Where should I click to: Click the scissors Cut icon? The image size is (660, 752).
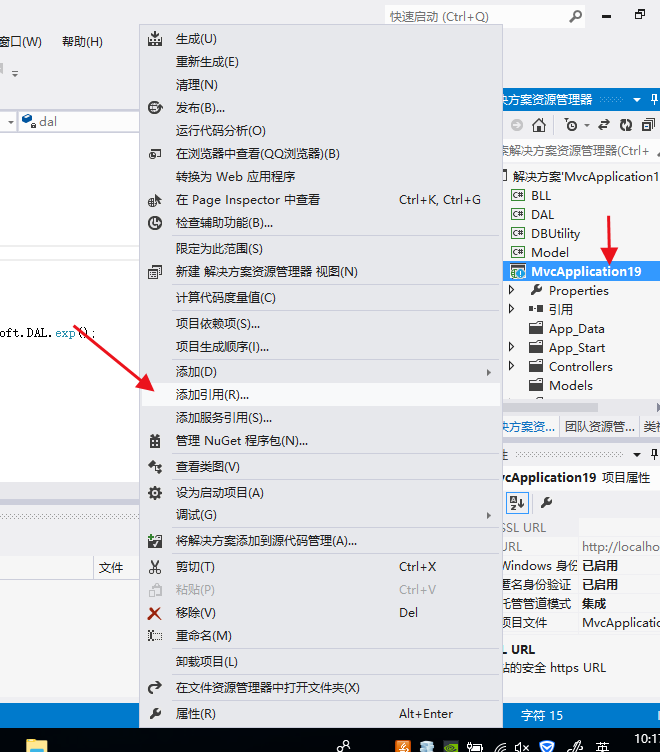154,567
